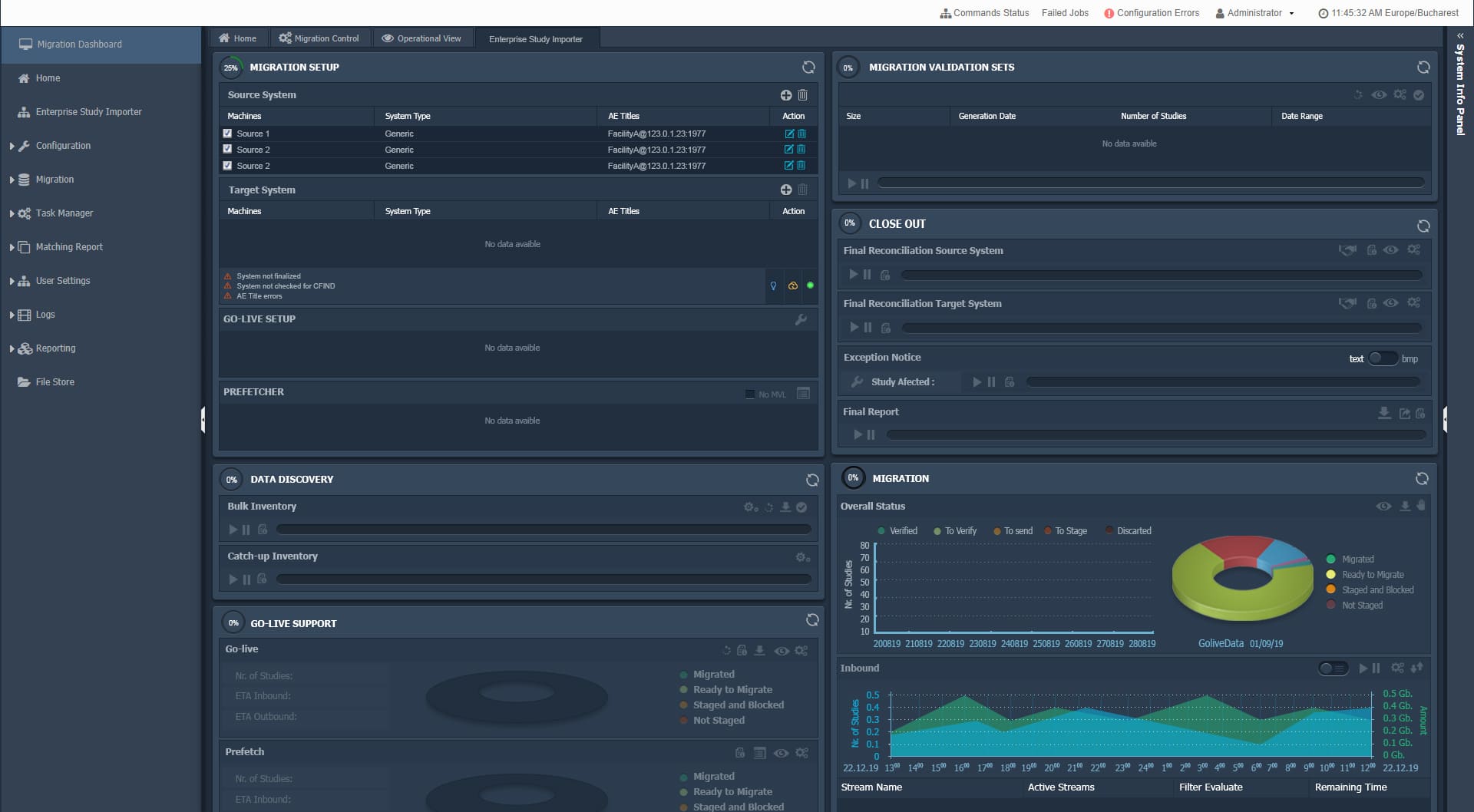Switch to the Operational View tab
The width and height of the screenshot is (1474, 812).
tap(421, 38)
